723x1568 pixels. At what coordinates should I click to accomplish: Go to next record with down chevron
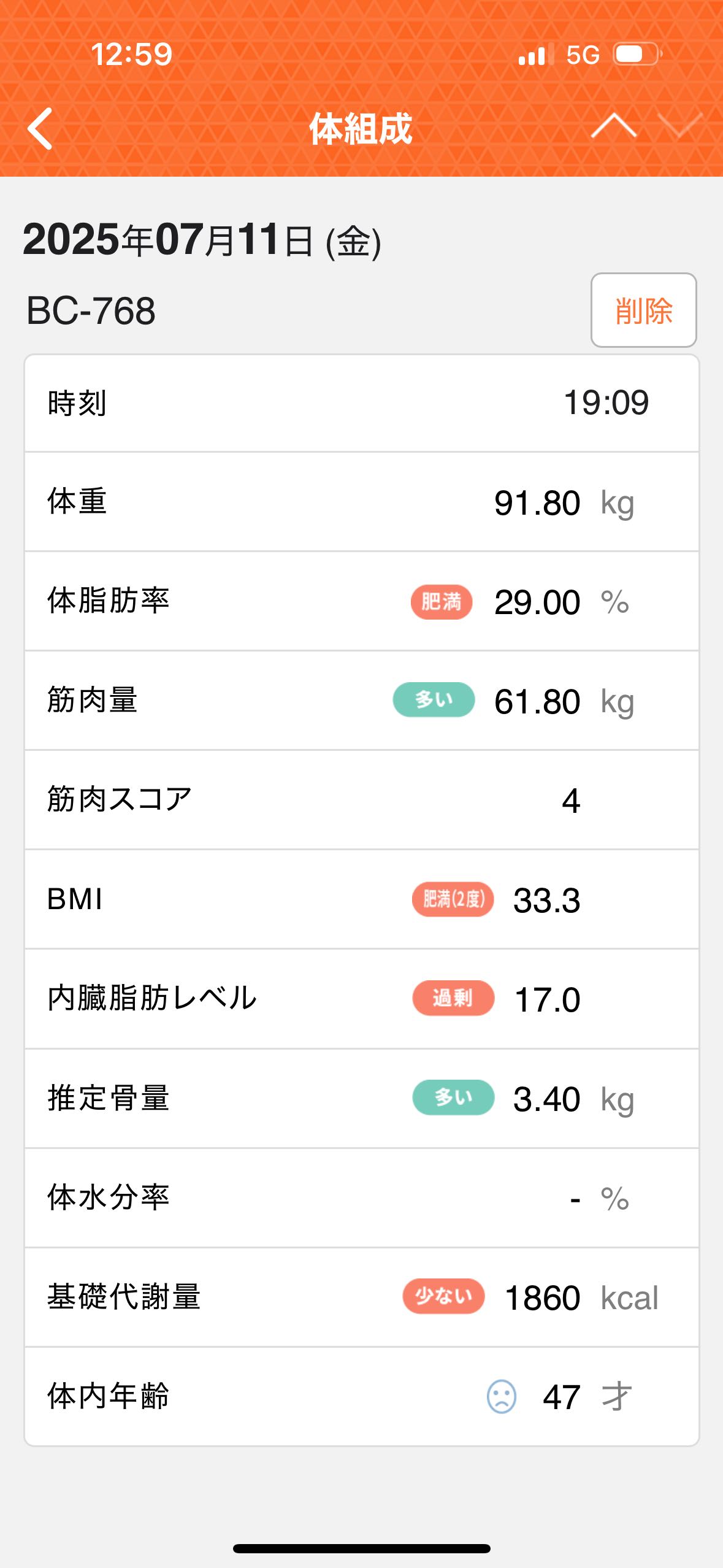(x=679, y=126)
